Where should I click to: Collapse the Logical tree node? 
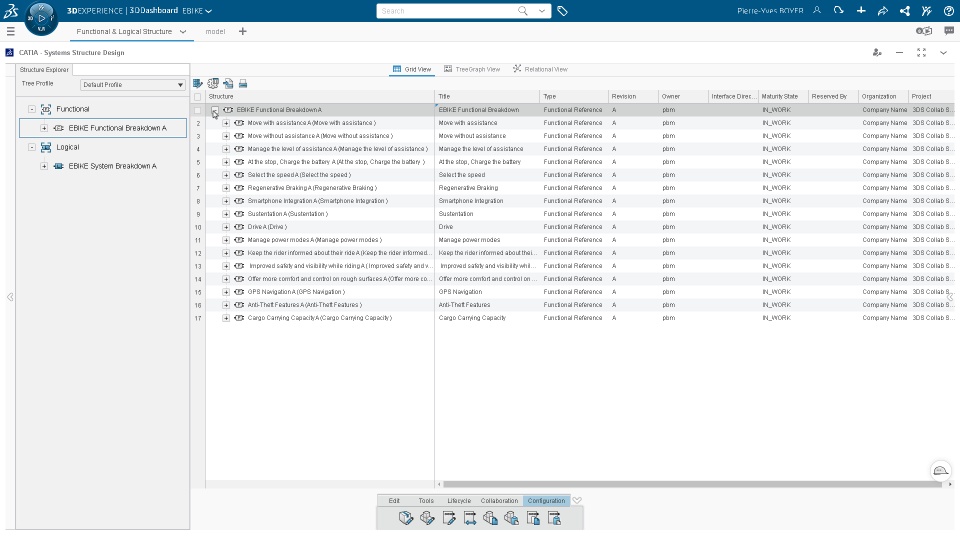32,147
